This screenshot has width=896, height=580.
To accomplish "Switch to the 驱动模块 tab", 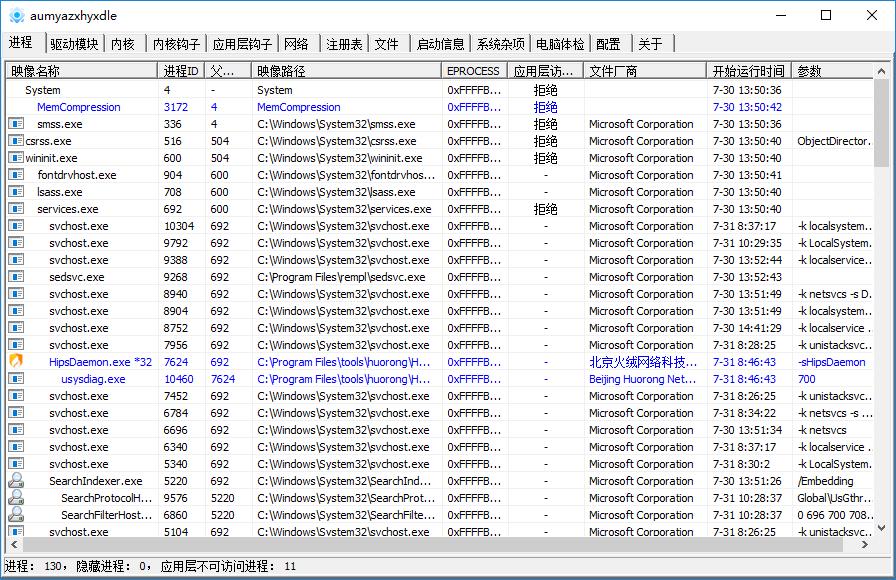I will click(74, 44).
